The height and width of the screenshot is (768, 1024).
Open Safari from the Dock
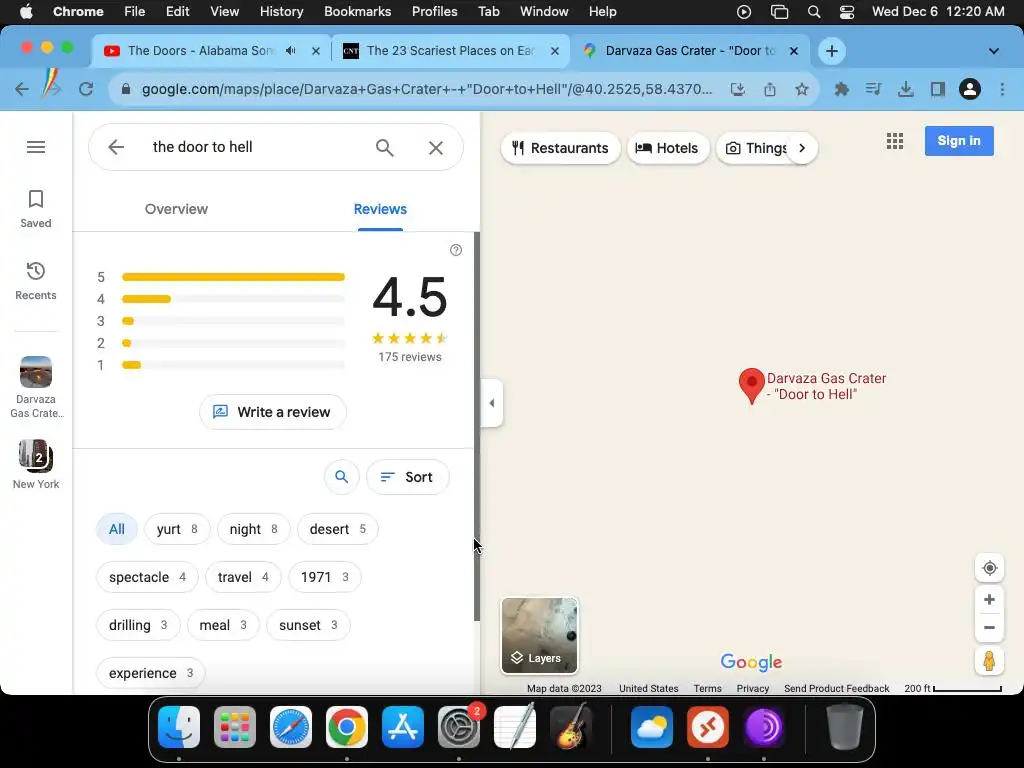[291, 727]
